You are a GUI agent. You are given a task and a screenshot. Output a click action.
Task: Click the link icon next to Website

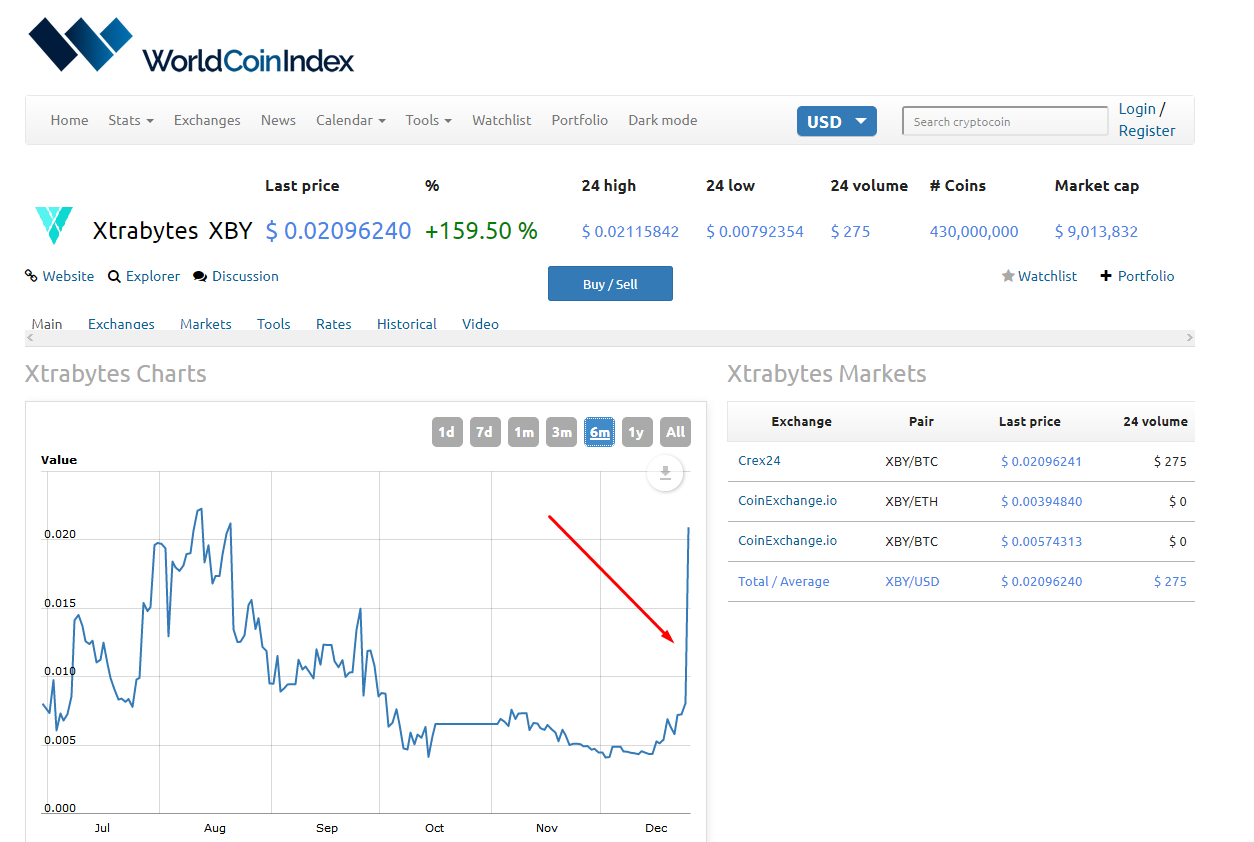(x=32, y=276)
